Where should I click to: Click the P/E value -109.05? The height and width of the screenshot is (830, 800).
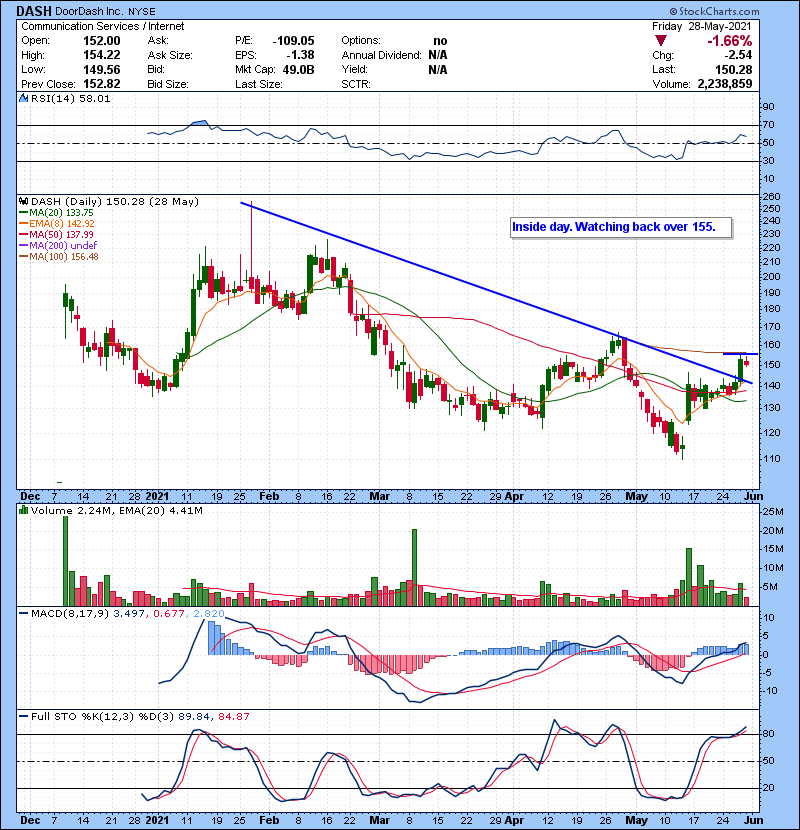tap(293, 41)
